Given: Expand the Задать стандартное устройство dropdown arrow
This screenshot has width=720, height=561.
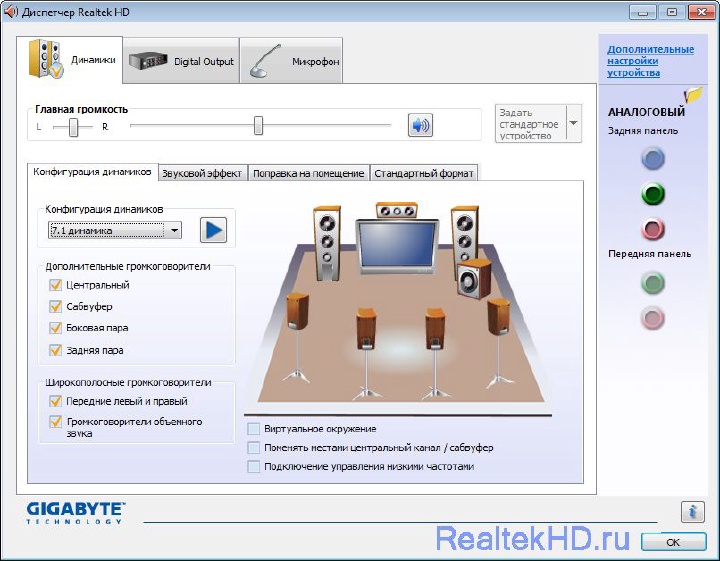Looking at the screenshot, I should tap(573, 124).
